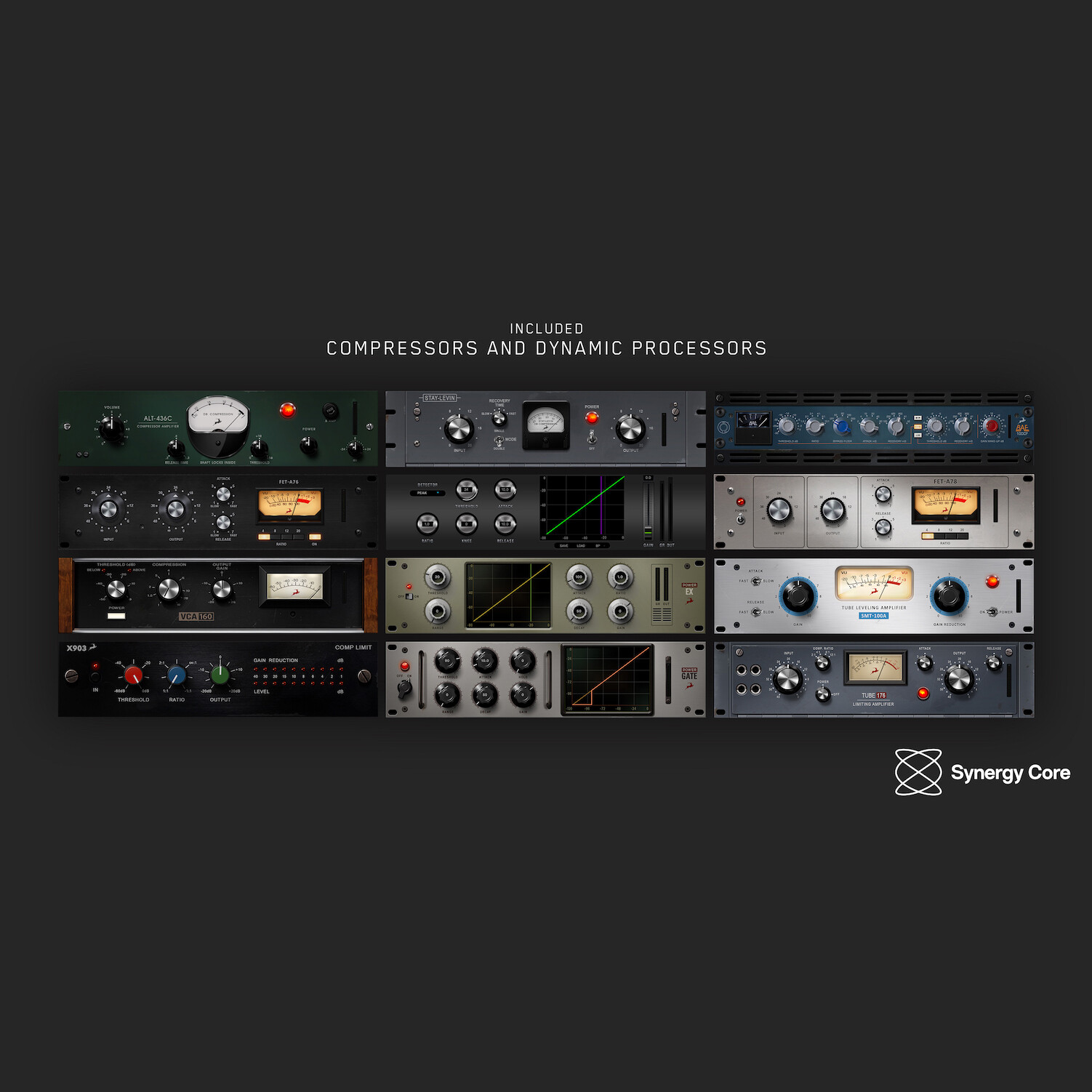
Task: Click the X903 green Output knob
Action: (220, 675)
